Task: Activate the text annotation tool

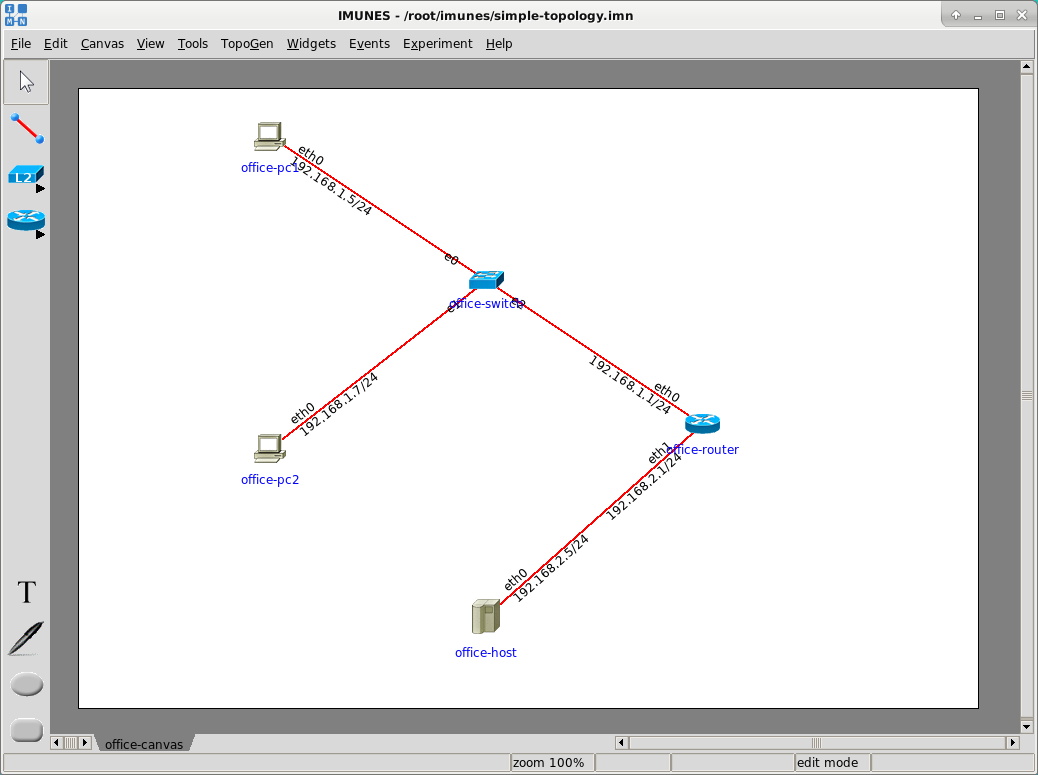Action: 26,592
